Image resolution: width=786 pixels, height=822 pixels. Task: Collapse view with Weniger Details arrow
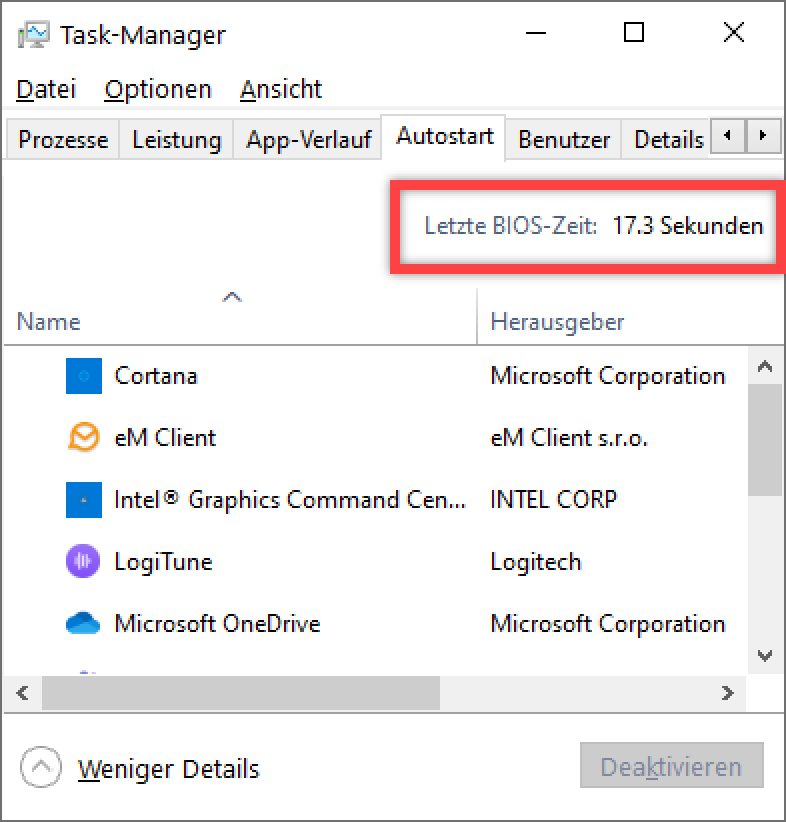[40, 768]
